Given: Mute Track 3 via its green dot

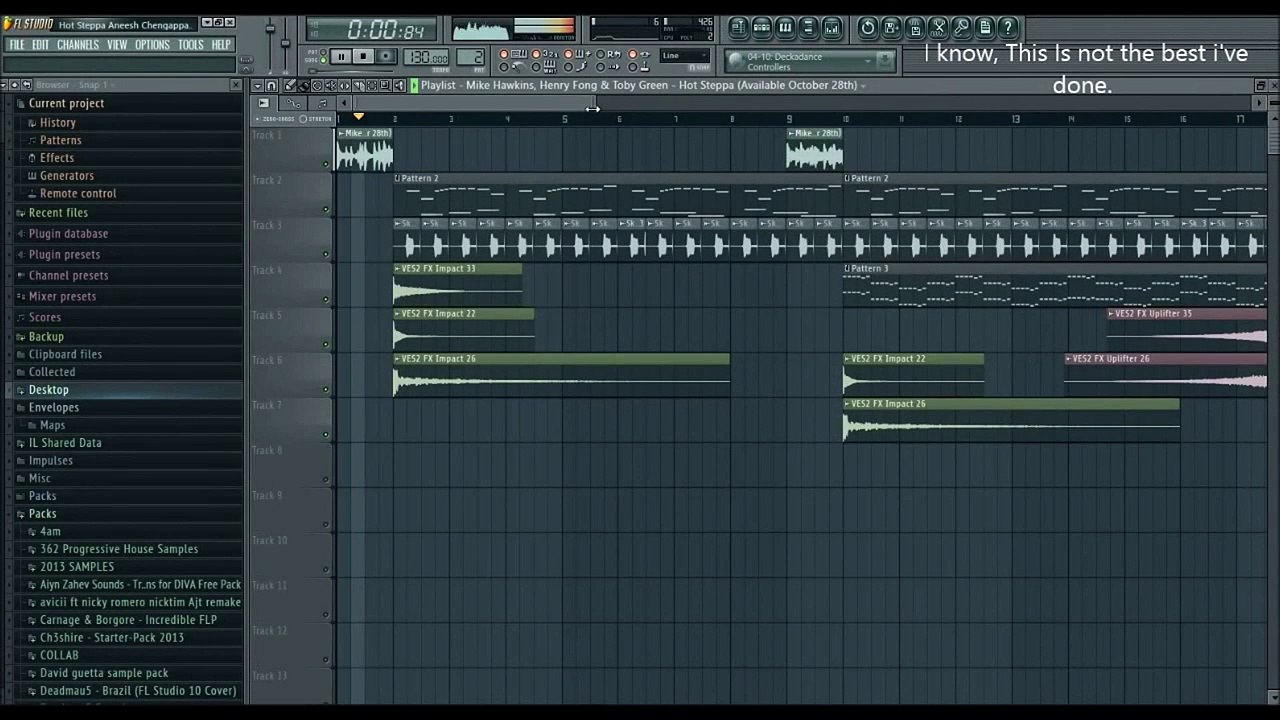Looking at the screenshot, I should point(326,254).
